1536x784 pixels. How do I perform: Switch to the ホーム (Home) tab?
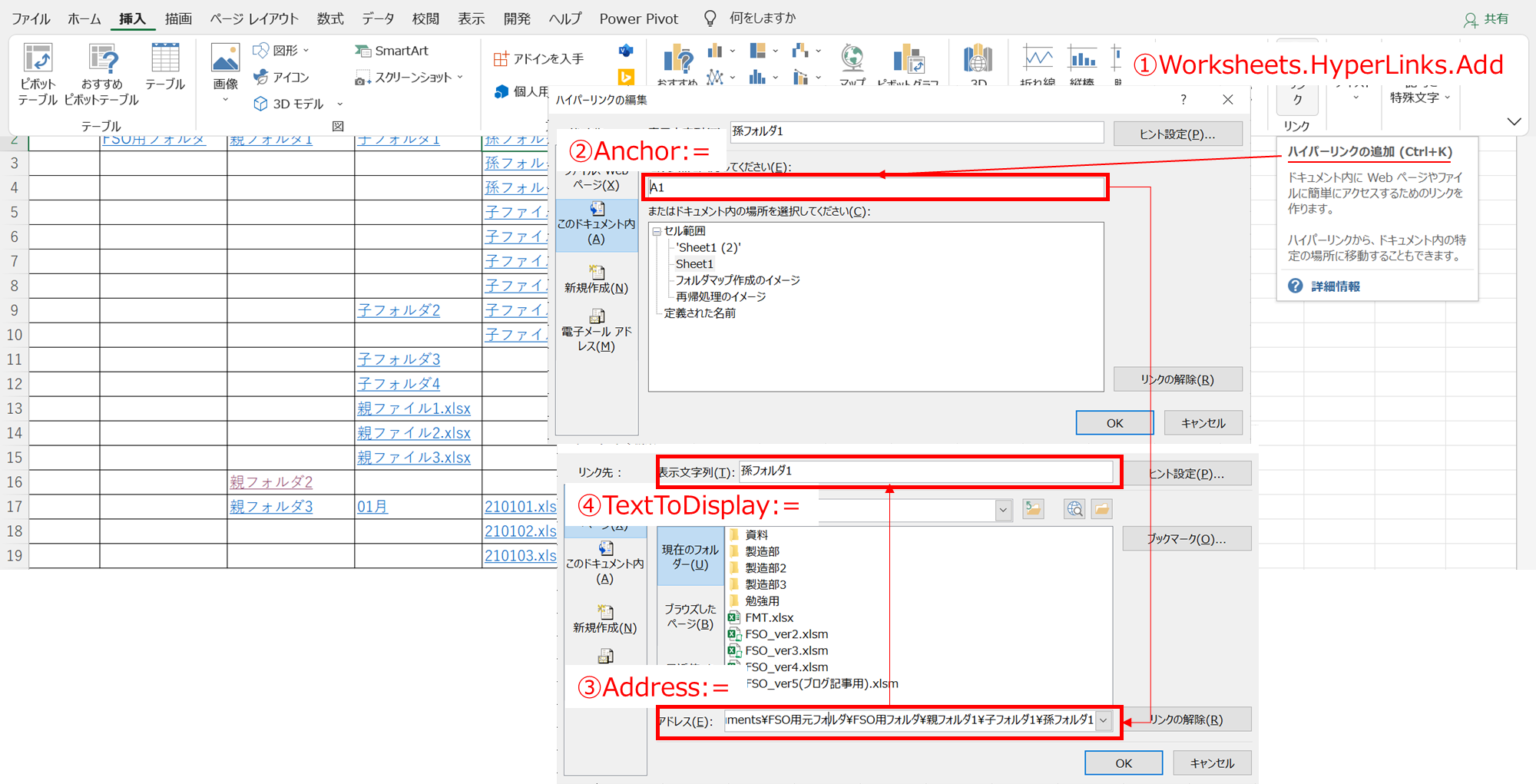(x=84, y=18)
